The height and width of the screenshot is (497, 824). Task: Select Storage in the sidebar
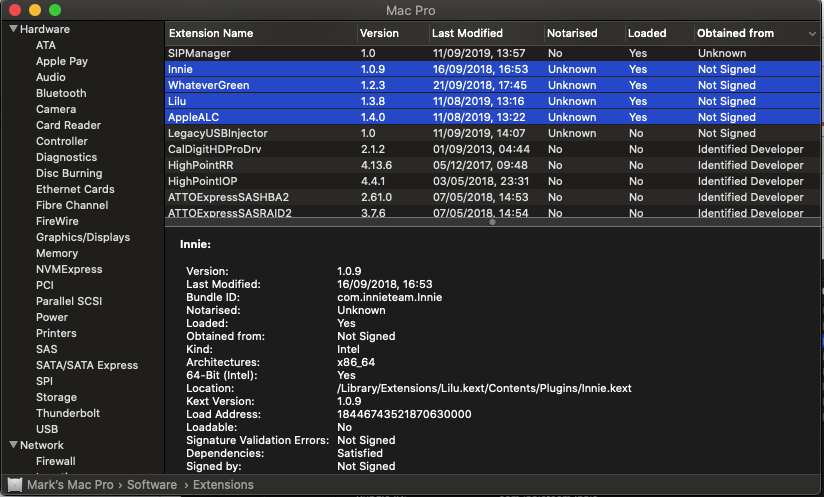(56, 398)
